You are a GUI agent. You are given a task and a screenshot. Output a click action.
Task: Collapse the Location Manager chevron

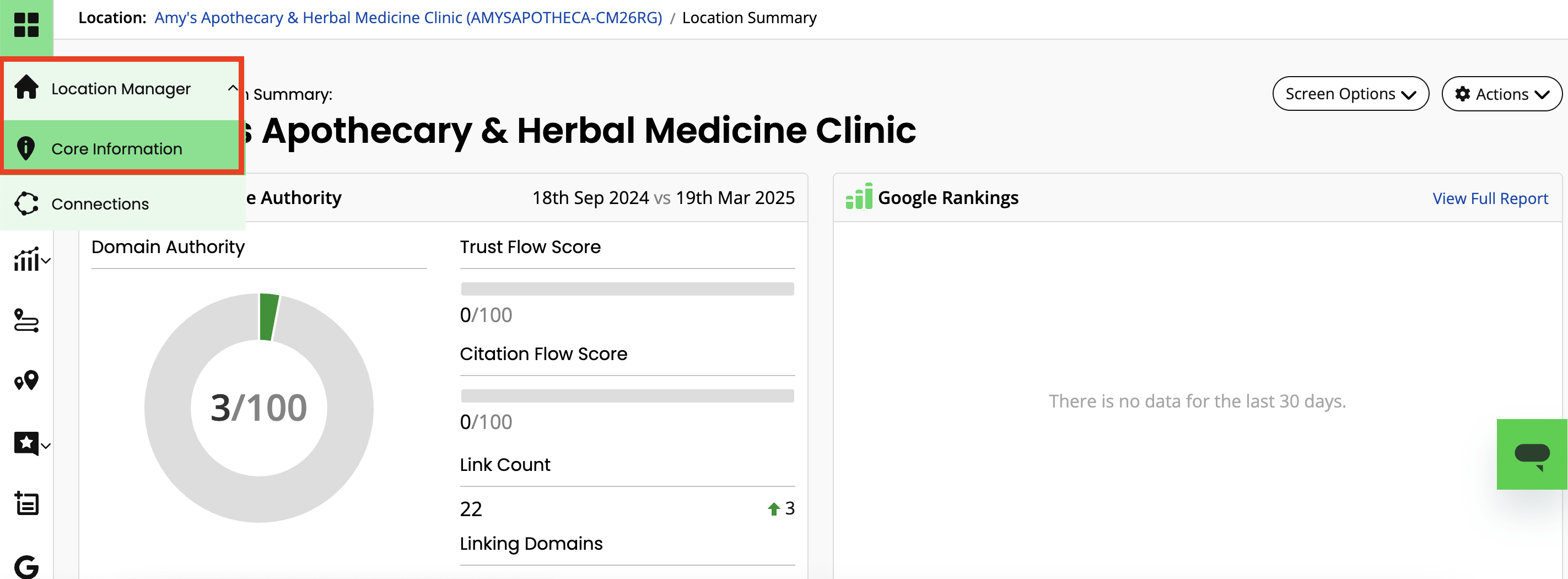click(x=233, y=88)
